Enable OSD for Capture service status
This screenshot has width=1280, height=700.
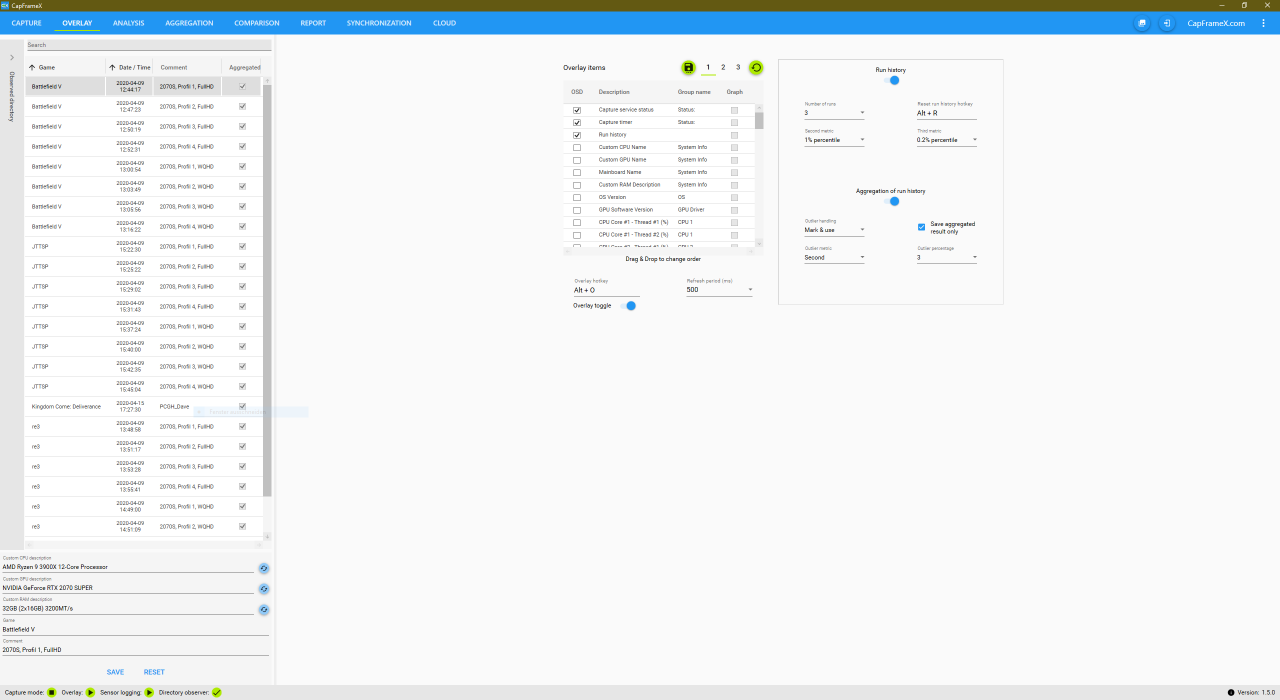pyautogui.click(x=577, y=110)
